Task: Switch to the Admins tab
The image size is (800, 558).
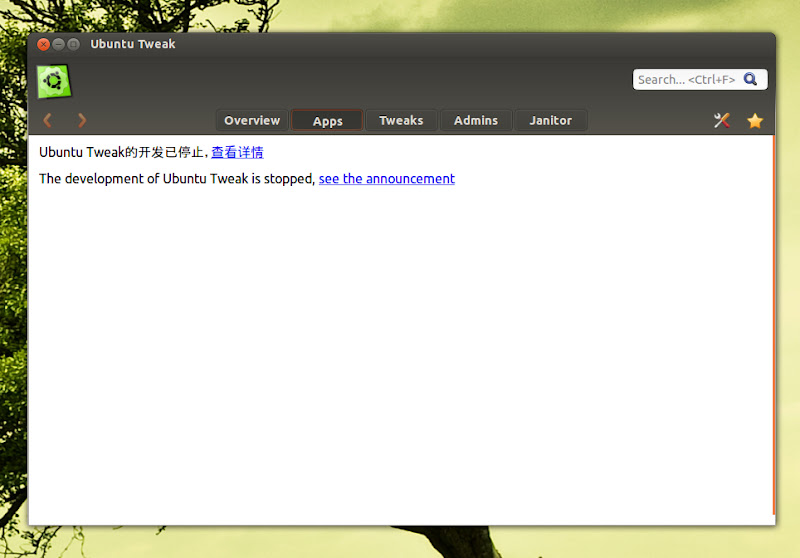Action: (x=476, y=120)
